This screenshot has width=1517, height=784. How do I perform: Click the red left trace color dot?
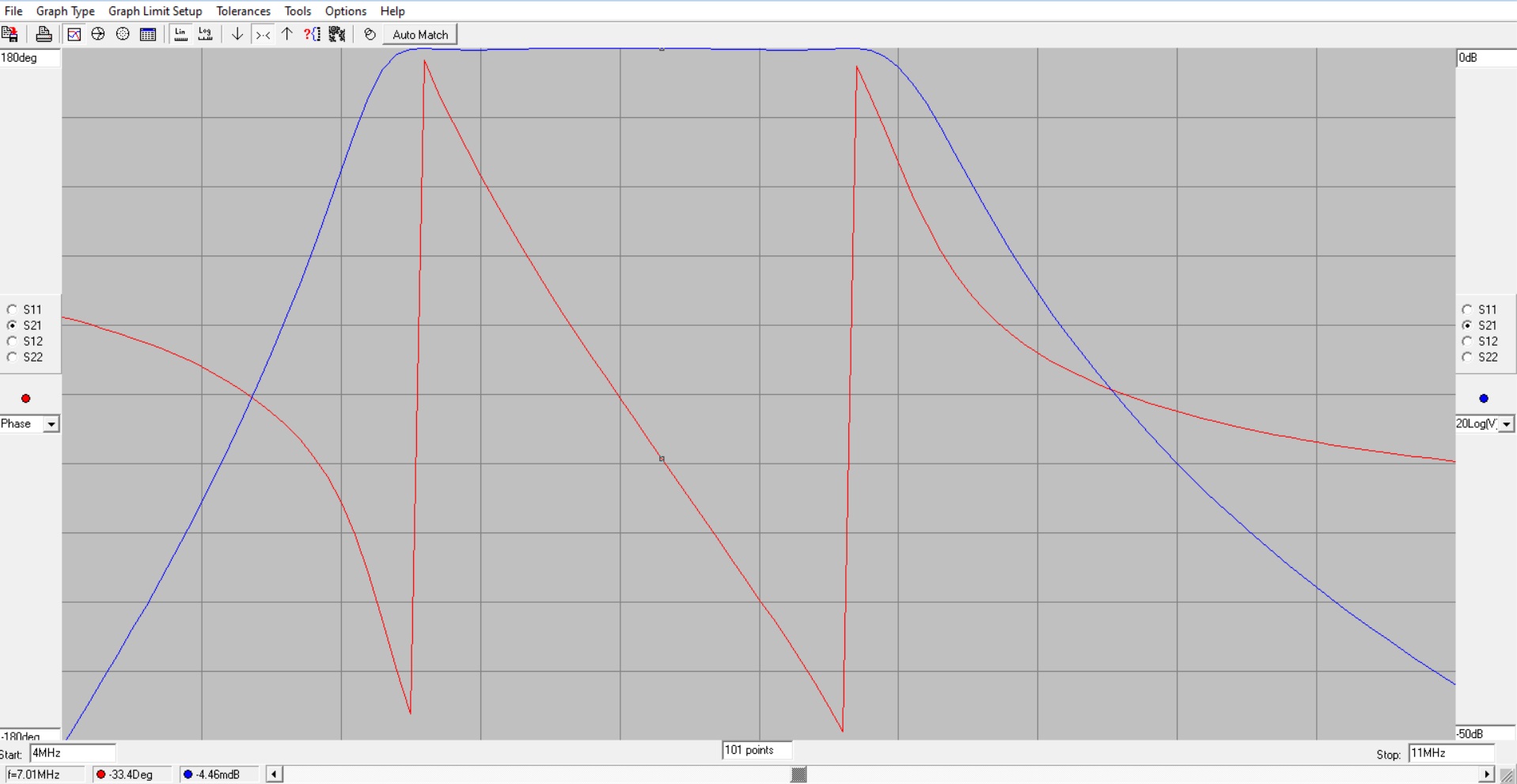tap(25, 399)
